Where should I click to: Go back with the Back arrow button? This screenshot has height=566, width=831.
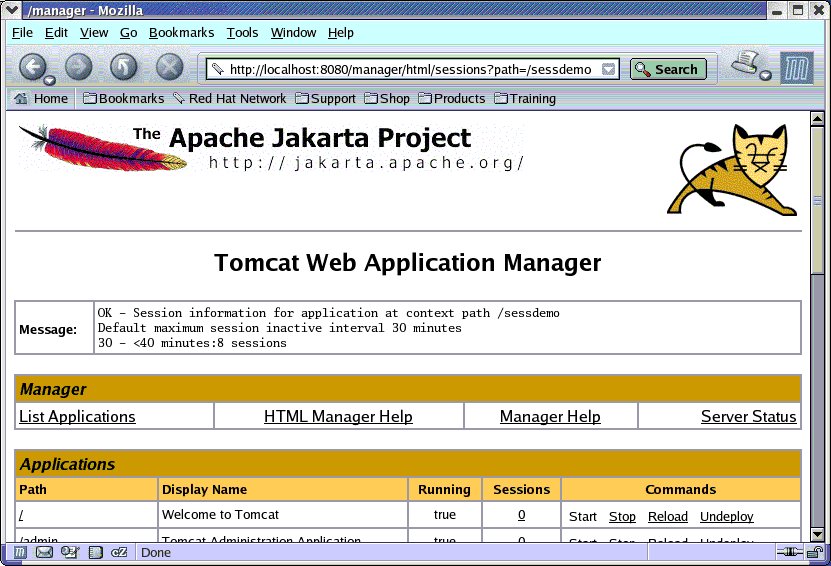32,67
